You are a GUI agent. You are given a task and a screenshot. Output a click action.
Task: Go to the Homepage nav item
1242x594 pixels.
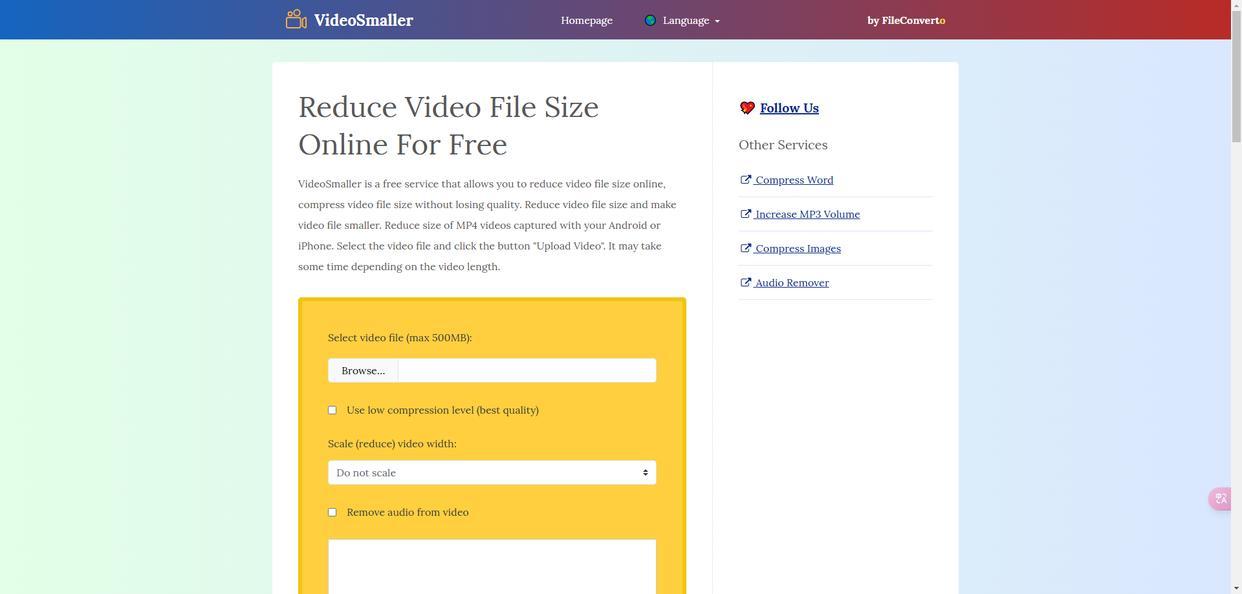click(x=586, y=20)
